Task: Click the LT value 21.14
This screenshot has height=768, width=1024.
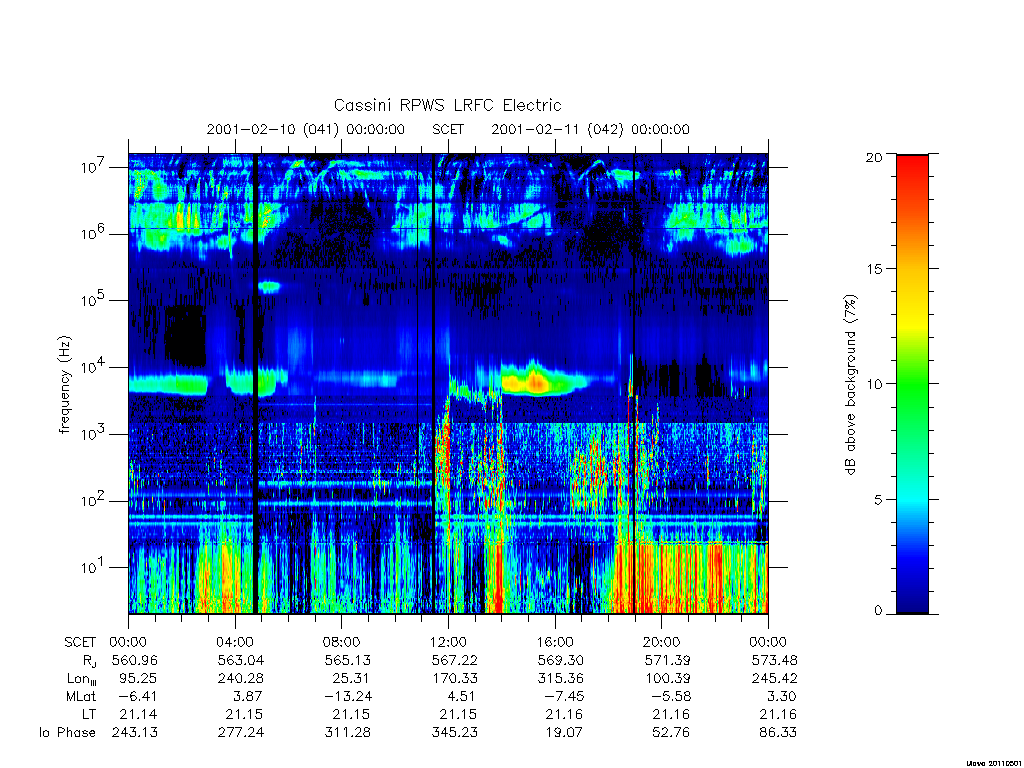Action: click(138, 714)
